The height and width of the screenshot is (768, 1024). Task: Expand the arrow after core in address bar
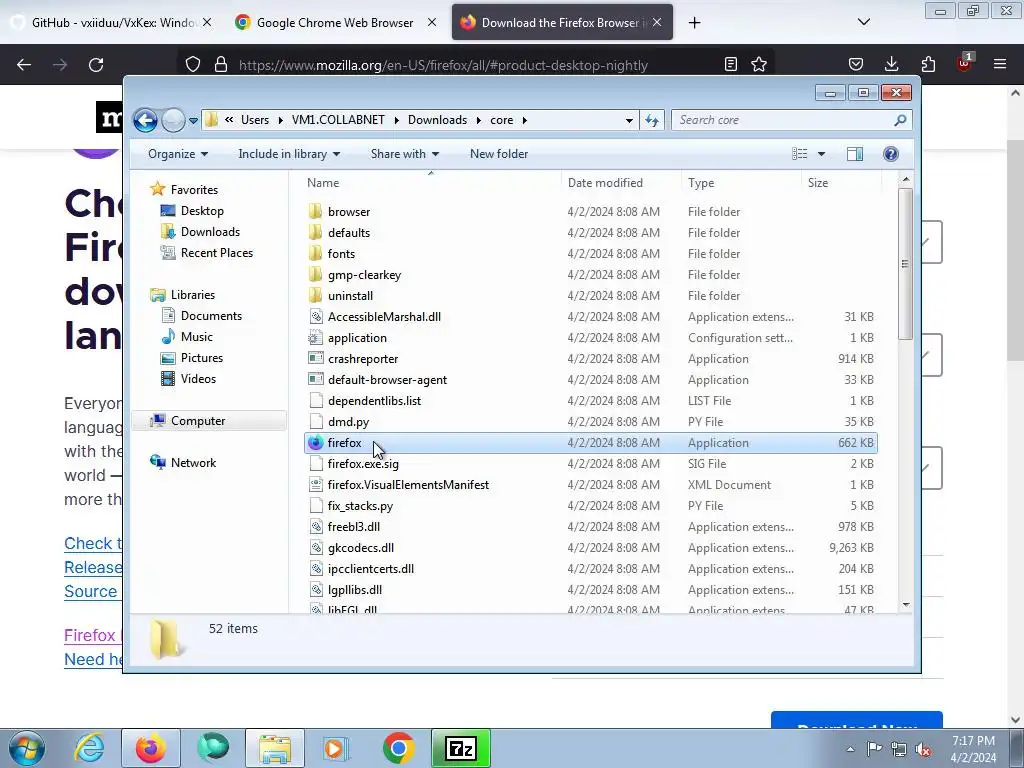coord(524,120)
